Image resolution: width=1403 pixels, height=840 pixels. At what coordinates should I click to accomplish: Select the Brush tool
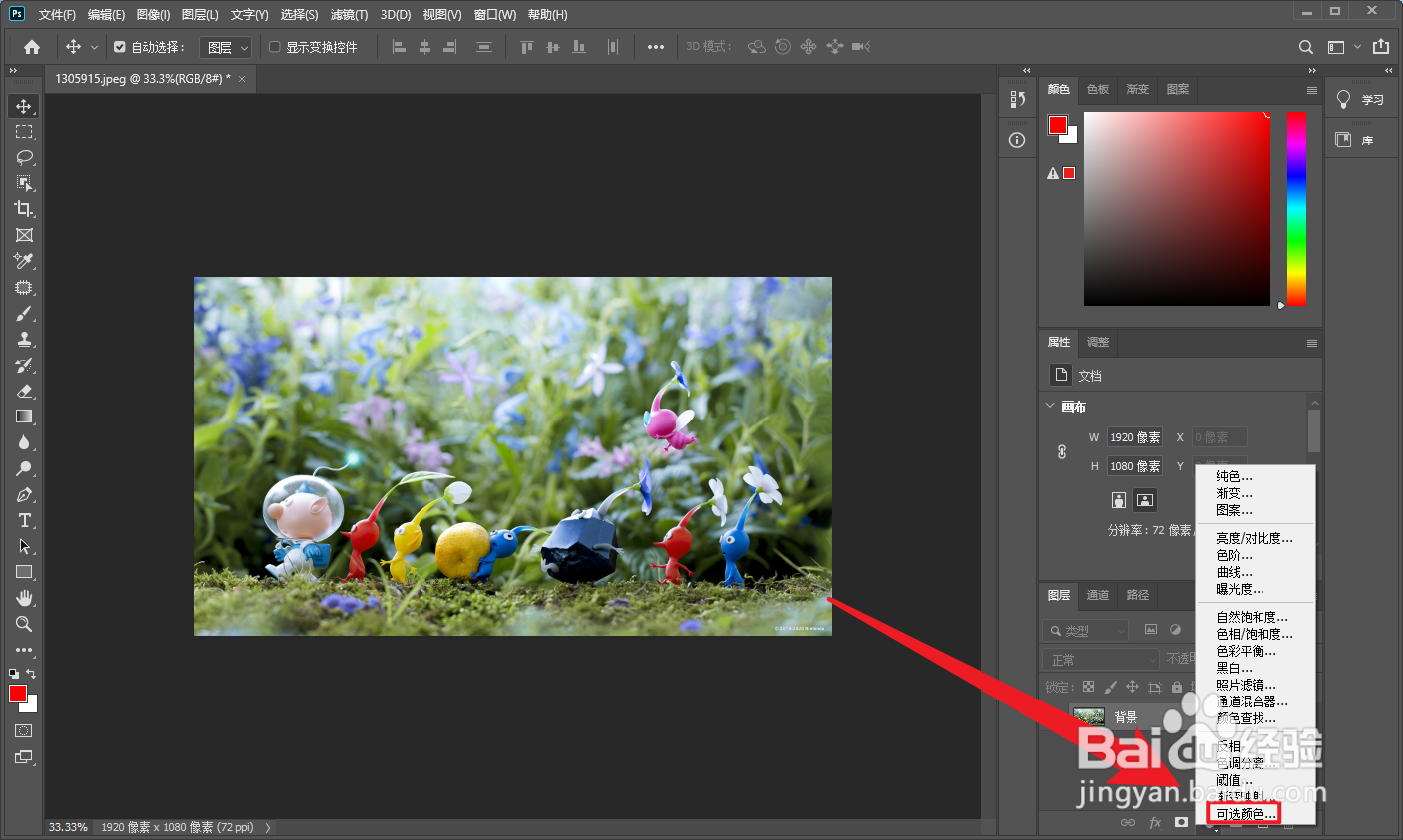[24, 313]
